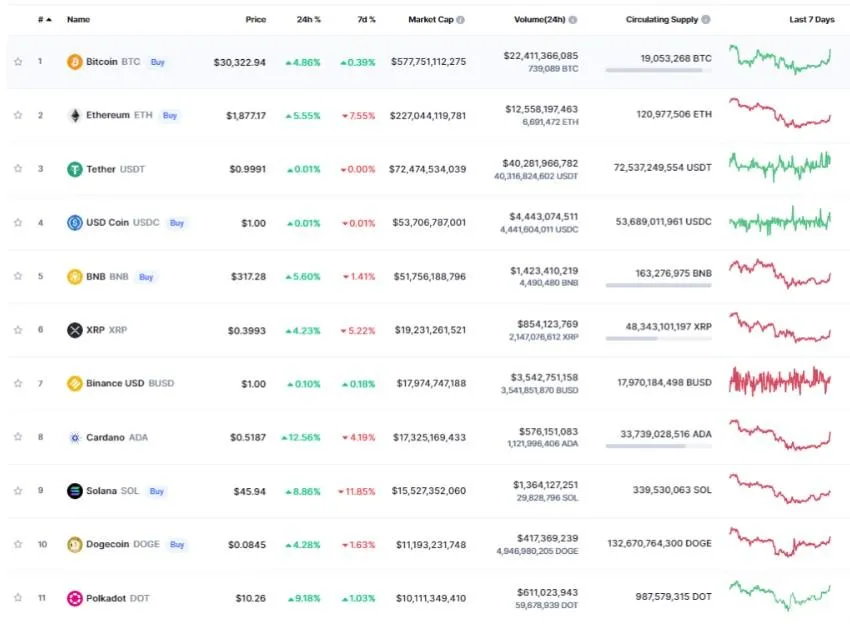Favorite Polkadot with its star icon

point(18,598)
